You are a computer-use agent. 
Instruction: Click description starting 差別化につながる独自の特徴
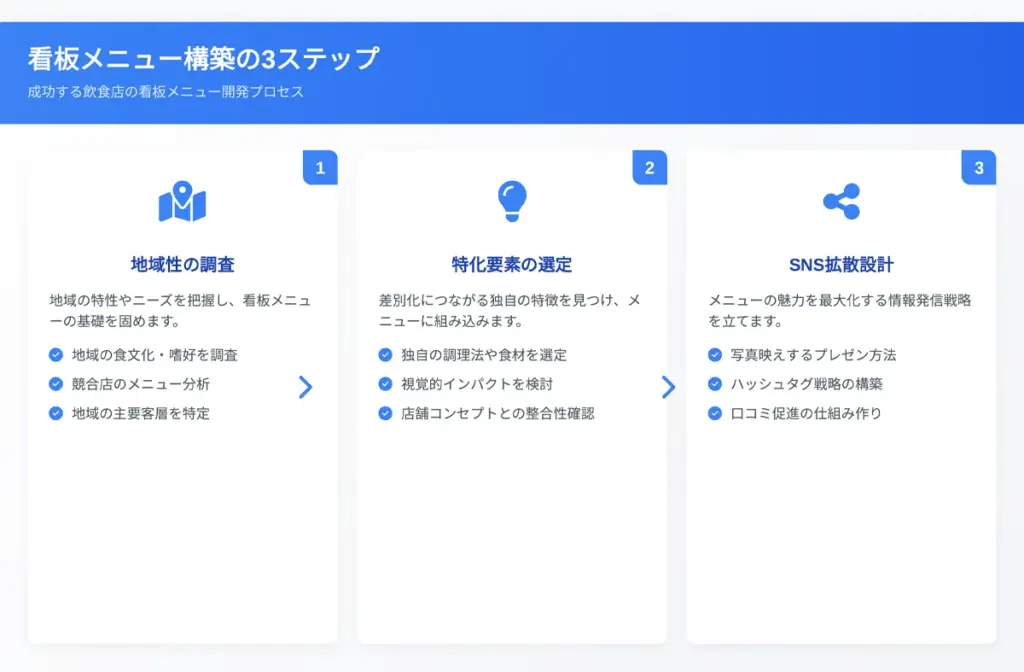pyautogui.click(x=510, y=311)
